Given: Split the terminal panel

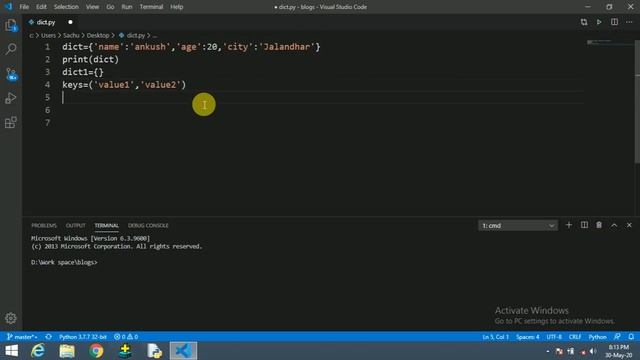Looking at the screenshot, I should (x=584, y=225).
